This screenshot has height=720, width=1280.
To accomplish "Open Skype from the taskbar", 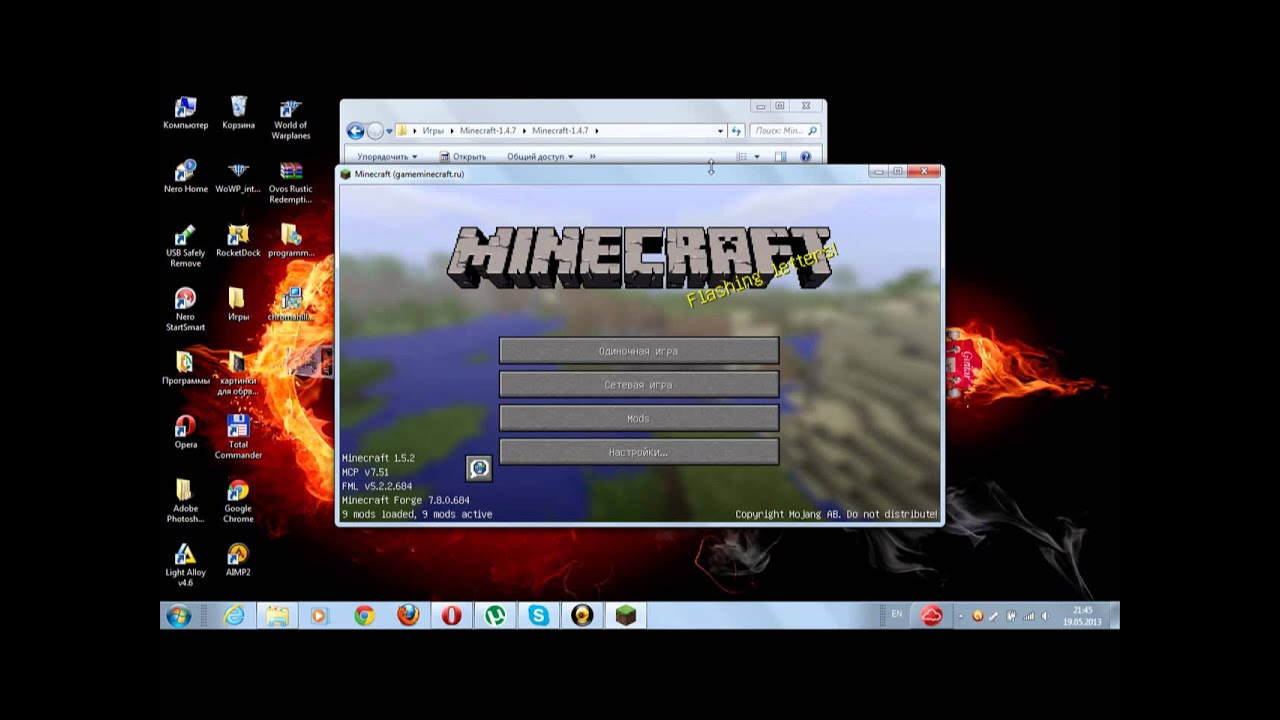I will pos(539,616).
